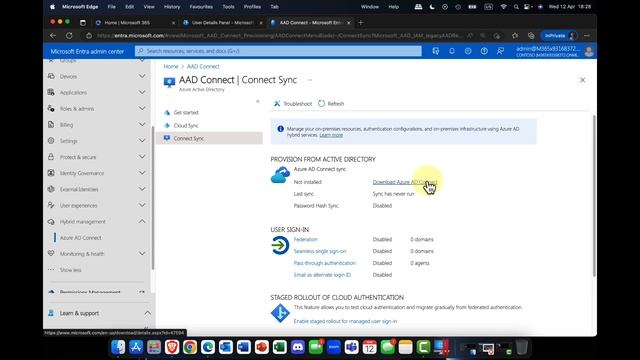This screenshot has height=360, width=640.
Task: Open the Seamless single sign-on link
Action: tap(320, 251)
